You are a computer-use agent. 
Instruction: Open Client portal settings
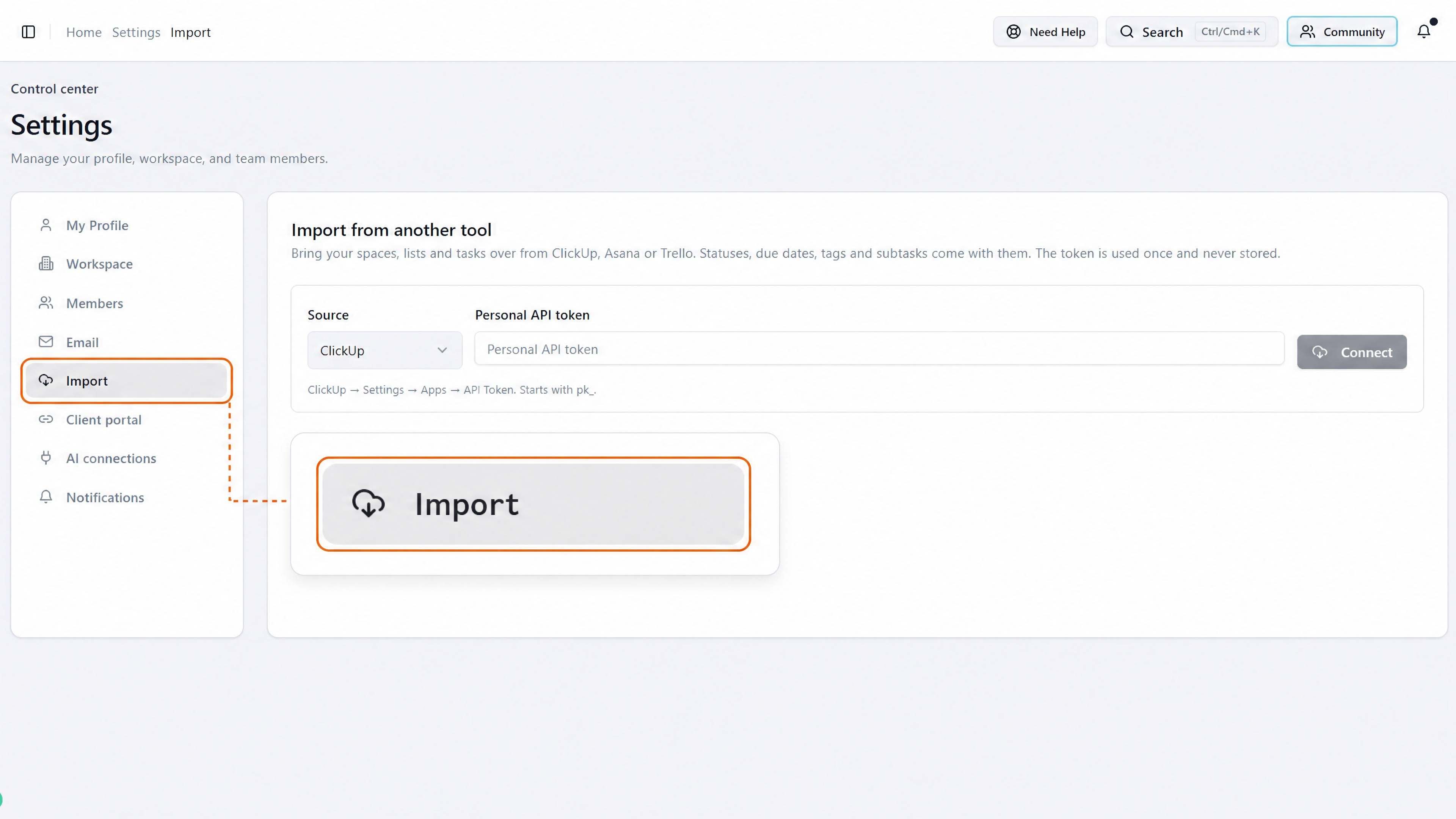(x=127, y=420)
